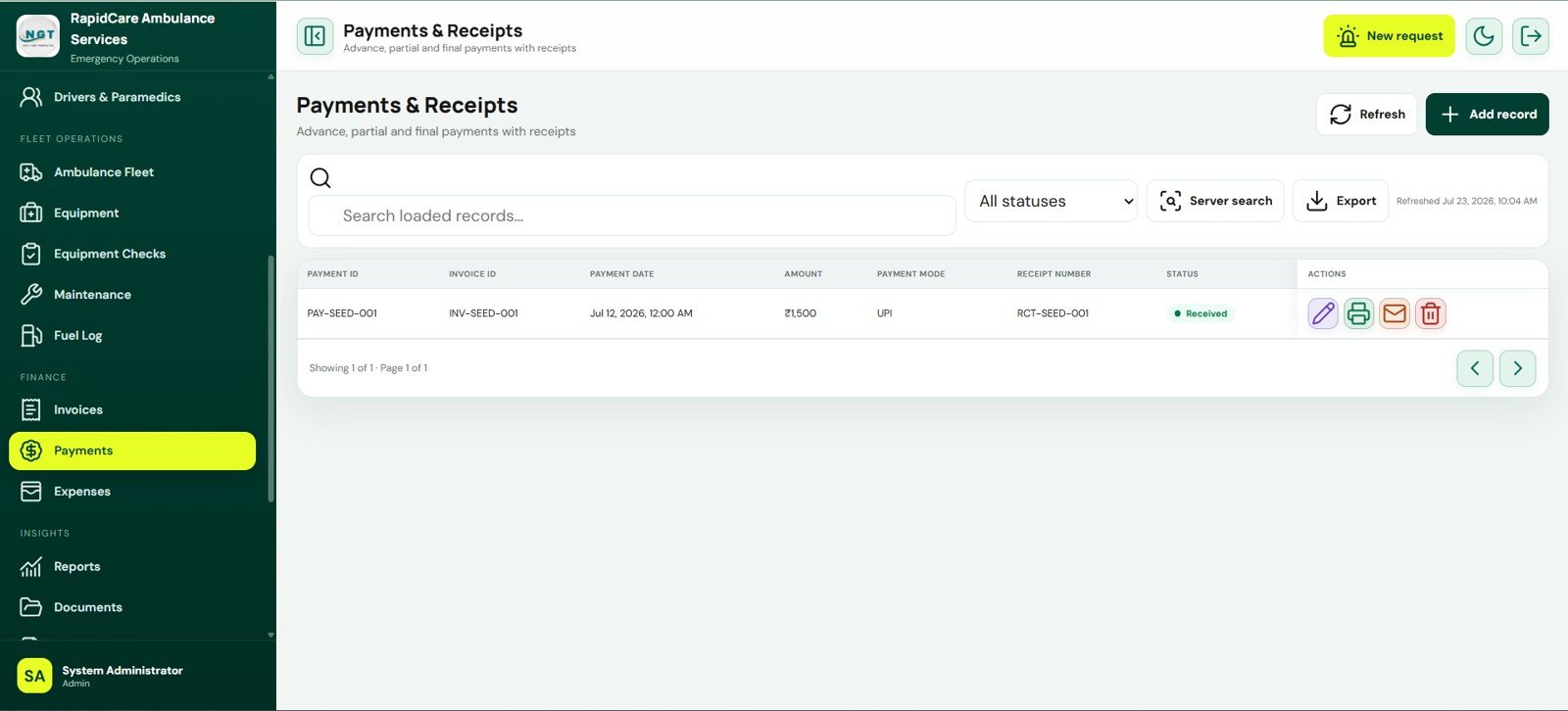The width and height of the screenshot is (1568, 711).
Task: Click the Received status badge
Action: (x=1200, y=313)
